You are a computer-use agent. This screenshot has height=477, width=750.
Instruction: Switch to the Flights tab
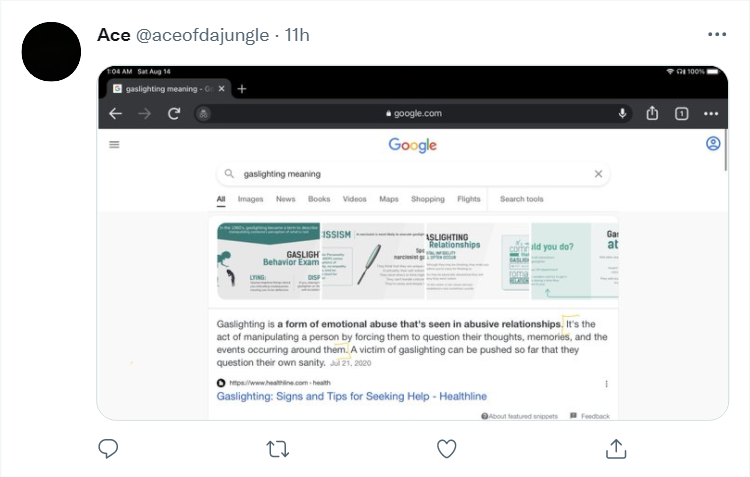[469, 199]
